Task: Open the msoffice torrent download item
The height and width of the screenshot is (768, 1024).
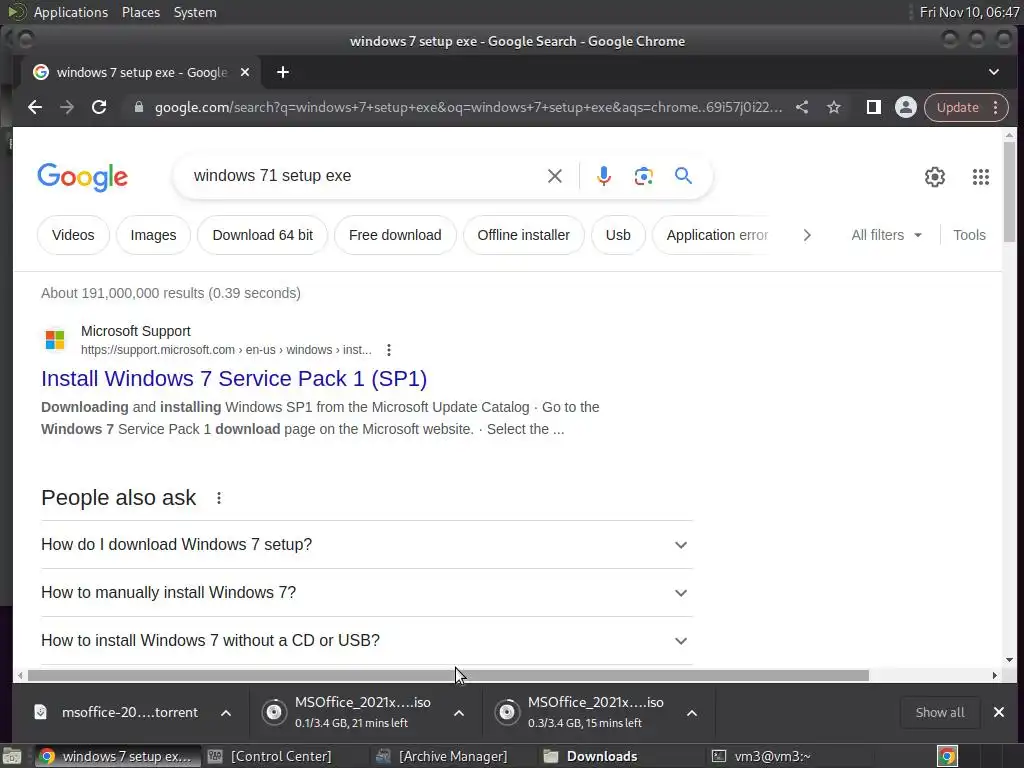Action: (118, 712)
